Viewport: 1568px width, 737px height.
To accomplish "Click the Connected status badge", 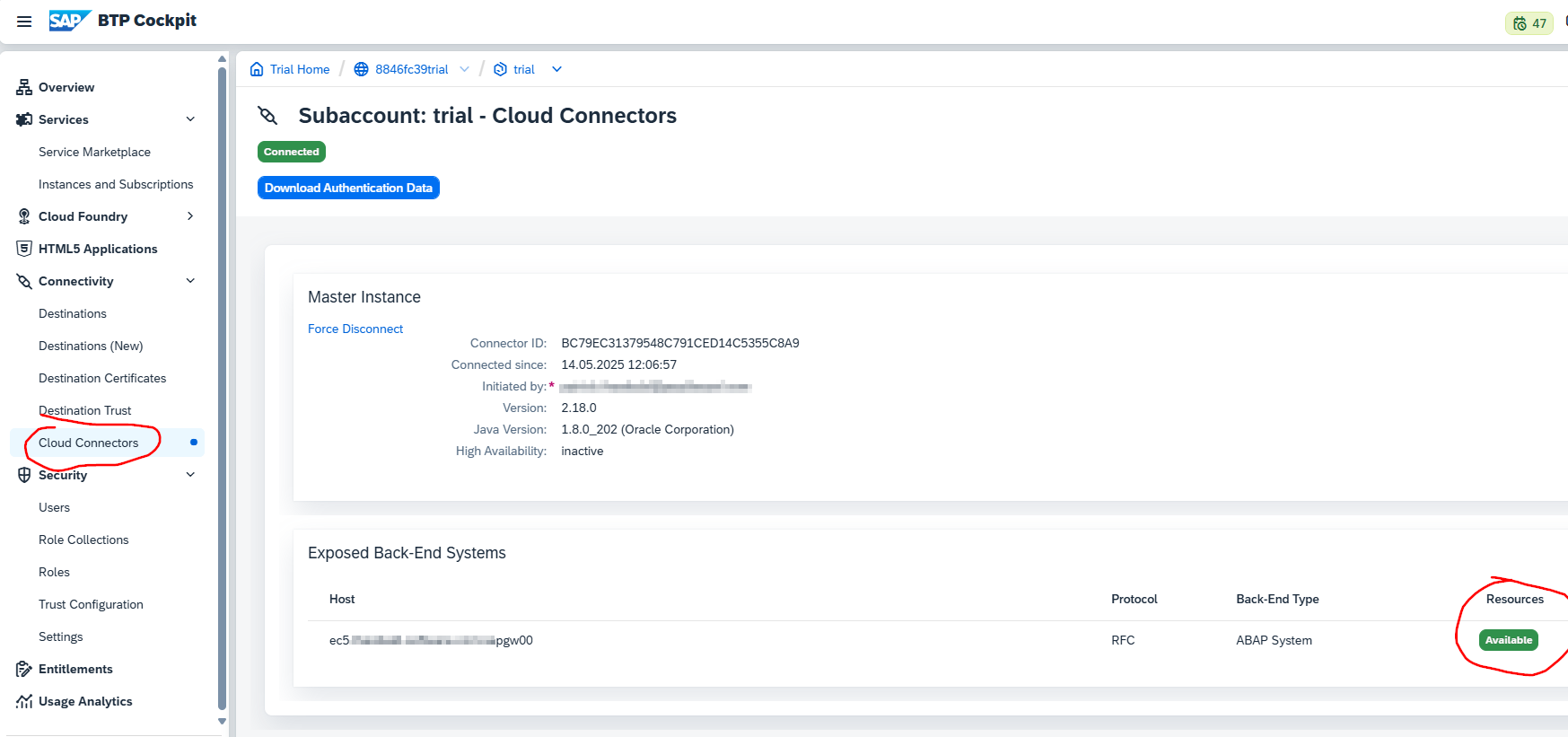I will point(292,152).
